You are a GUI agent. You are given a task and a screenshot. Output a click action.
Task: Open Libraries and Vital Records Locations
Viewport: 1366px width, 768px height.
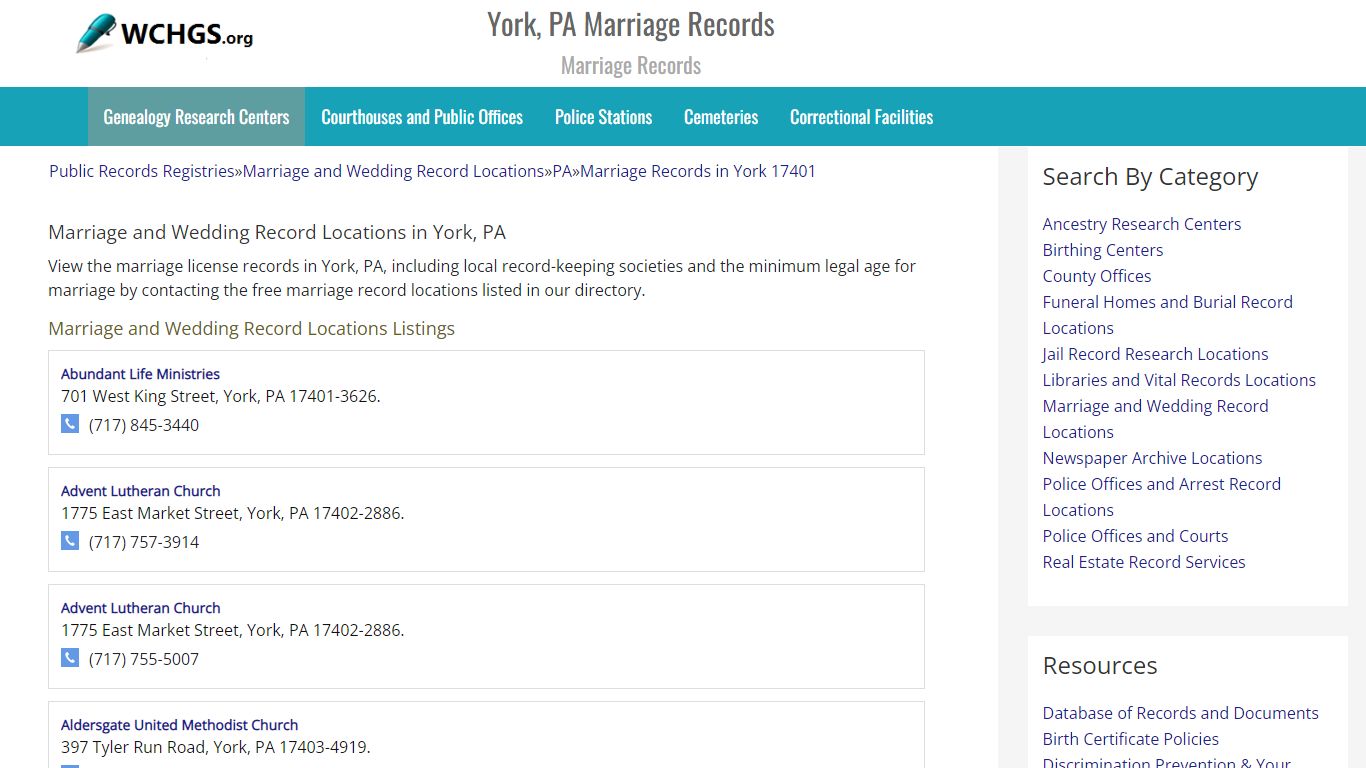pyautogui.click(x=1179, y=380)
